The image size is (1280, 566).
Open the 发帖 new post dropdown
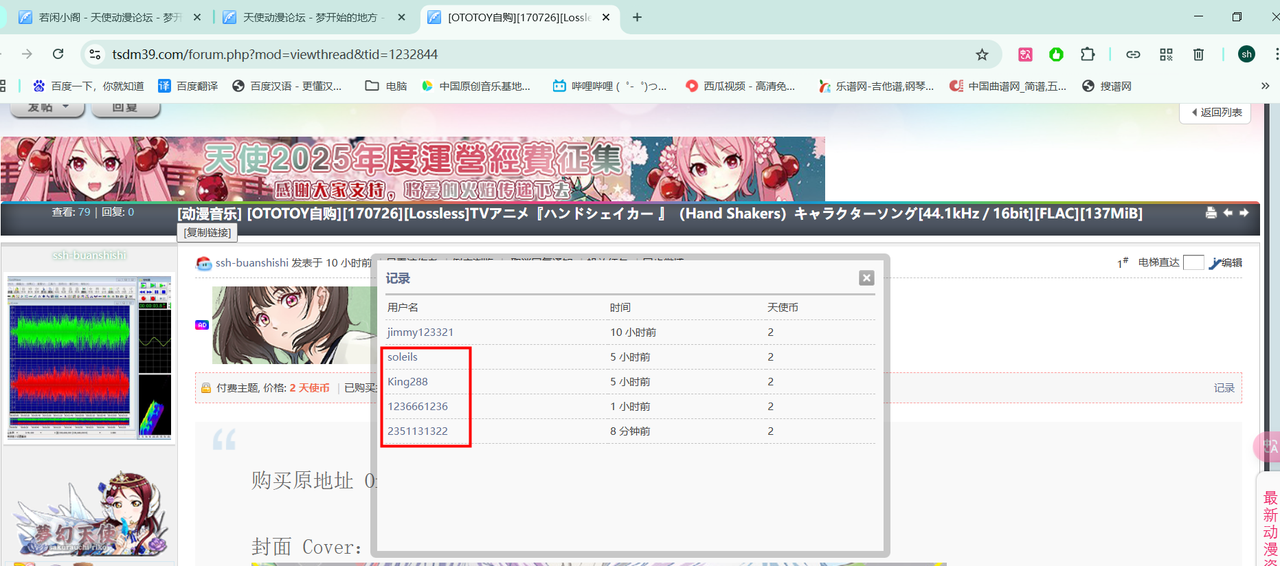click(47, 108)
